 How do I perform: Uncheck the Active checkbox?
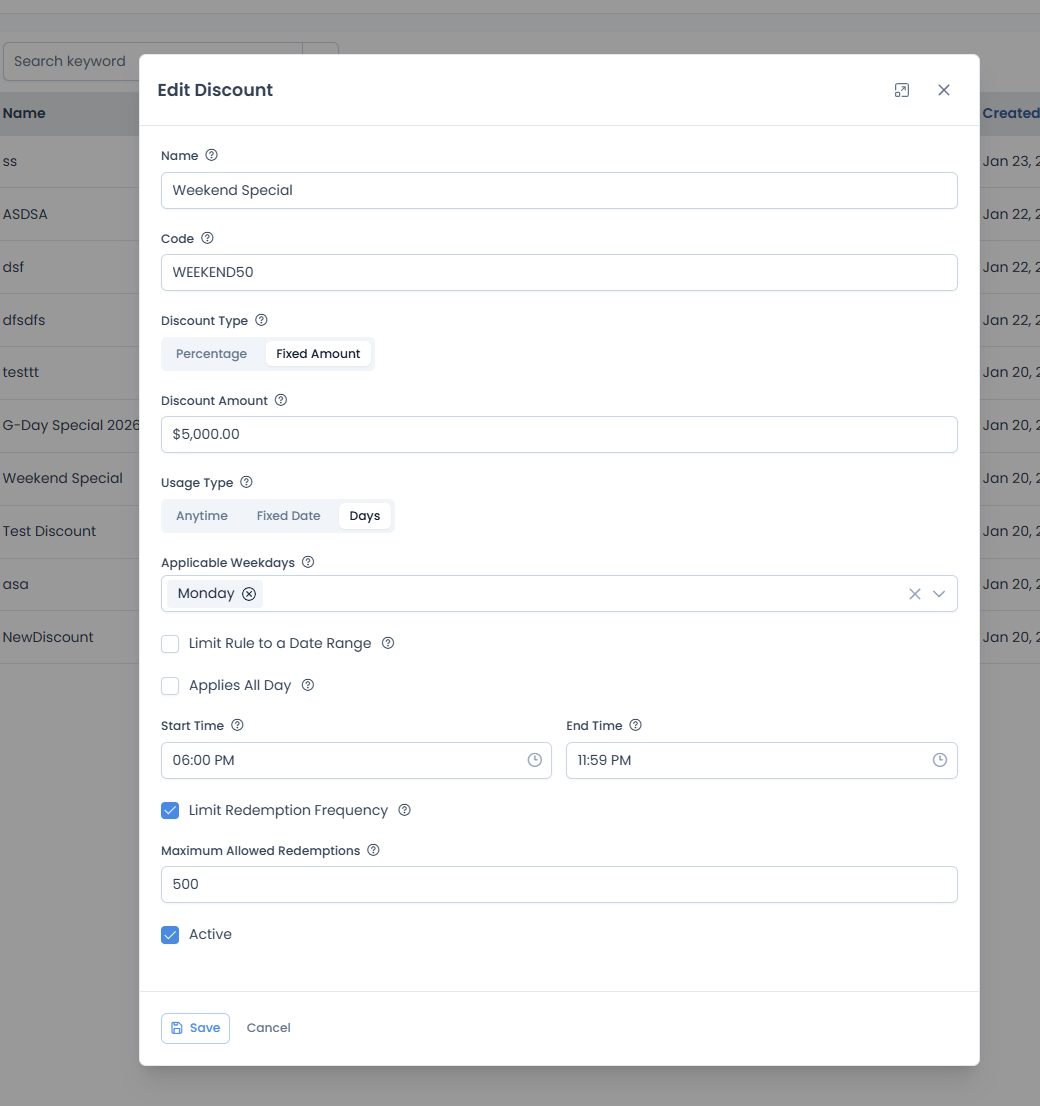click(170, 935)
